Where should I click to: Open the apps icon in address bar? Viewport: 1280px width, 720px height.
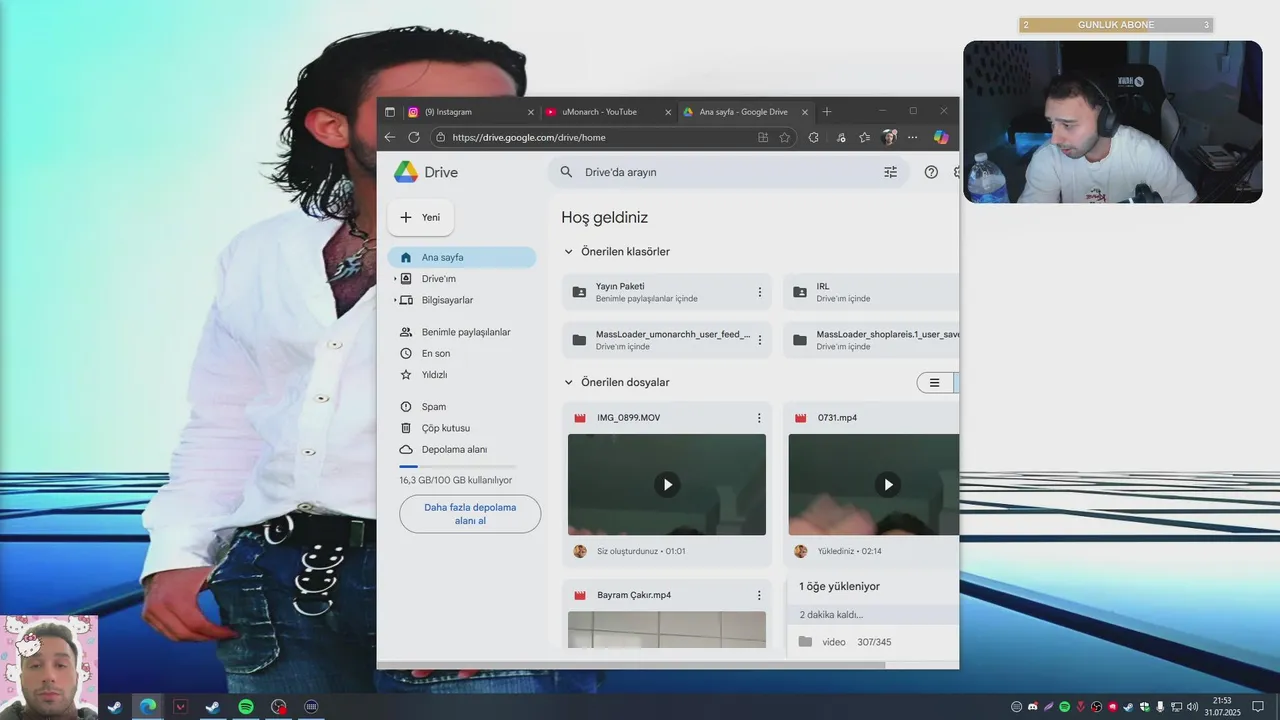(763, 137)
